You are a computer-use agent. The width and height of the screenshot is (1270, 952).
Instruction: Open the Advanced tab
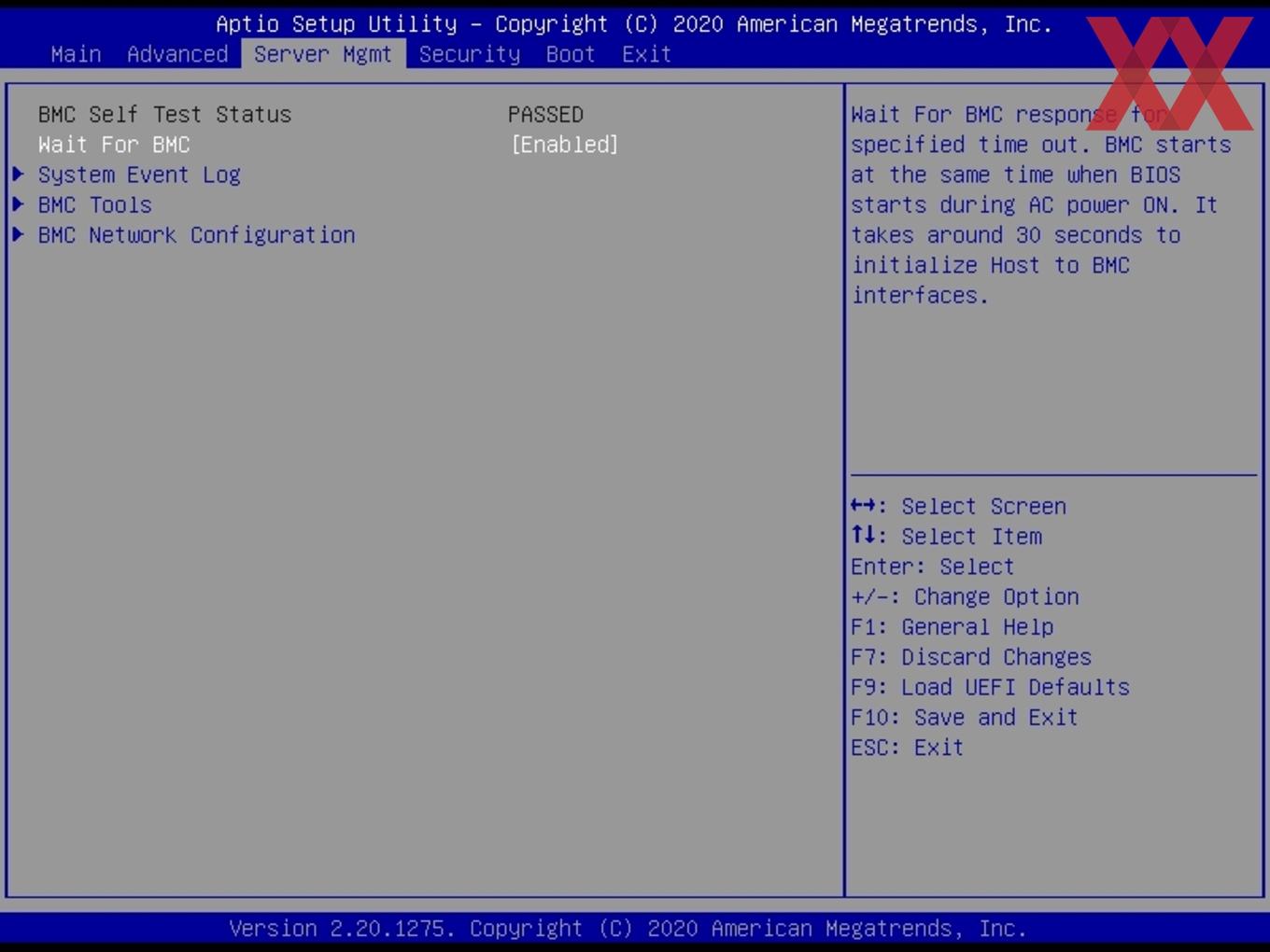tap(177, 54)
